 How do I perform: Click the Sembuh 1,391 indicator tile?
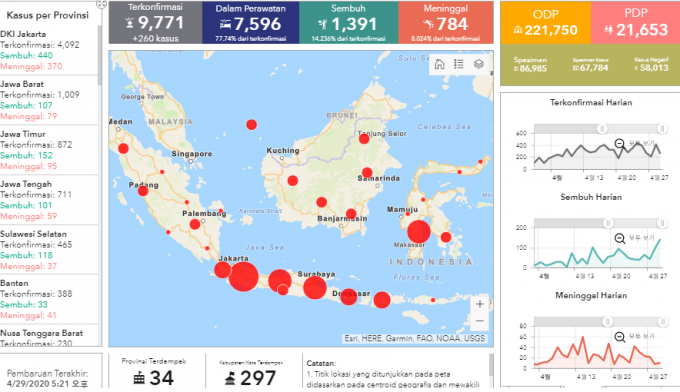coord(349,23)
